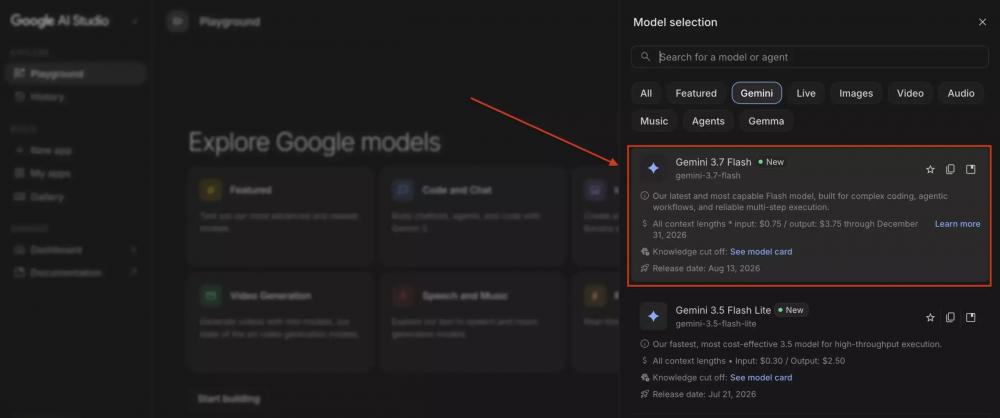Open See model card for Gemini 3.5 Flash Lite
The height and width of the screenshot is (418, 1000).
click(761, 377)
